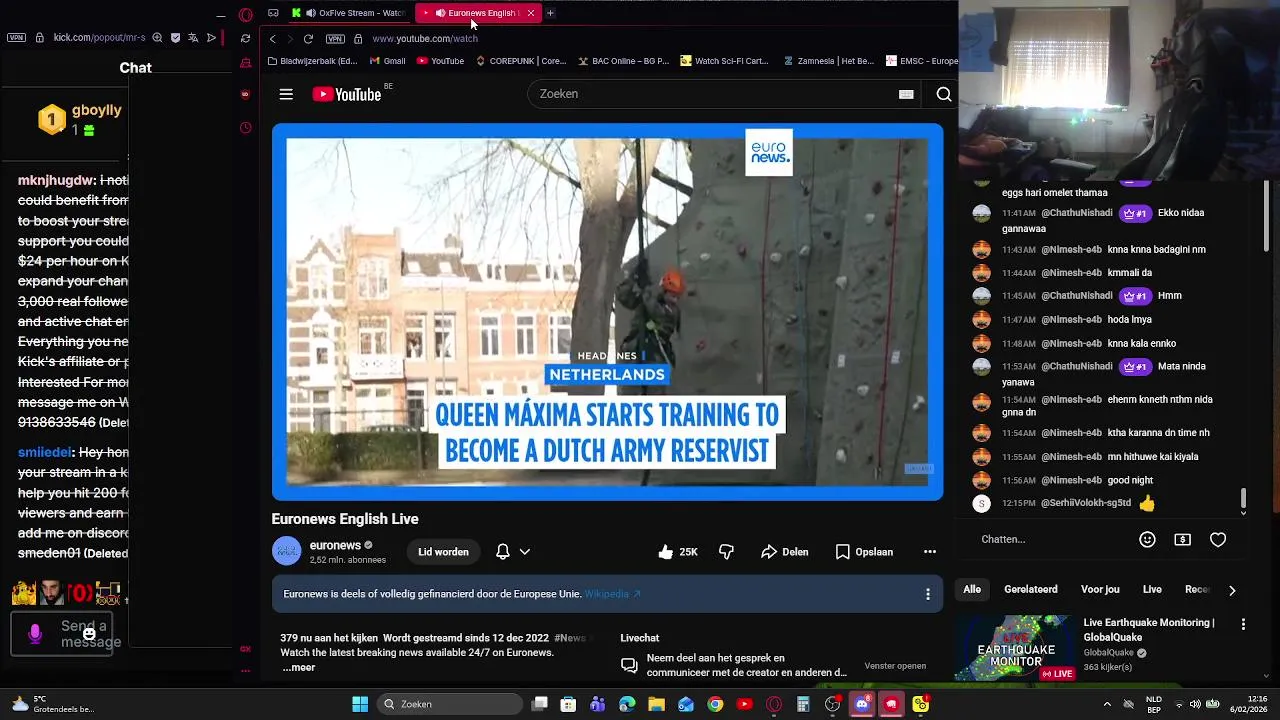The width and height of the screenshot is (1280, 720).
Task: Select the Live filter chip
Action: click(x=1152, y=590)
